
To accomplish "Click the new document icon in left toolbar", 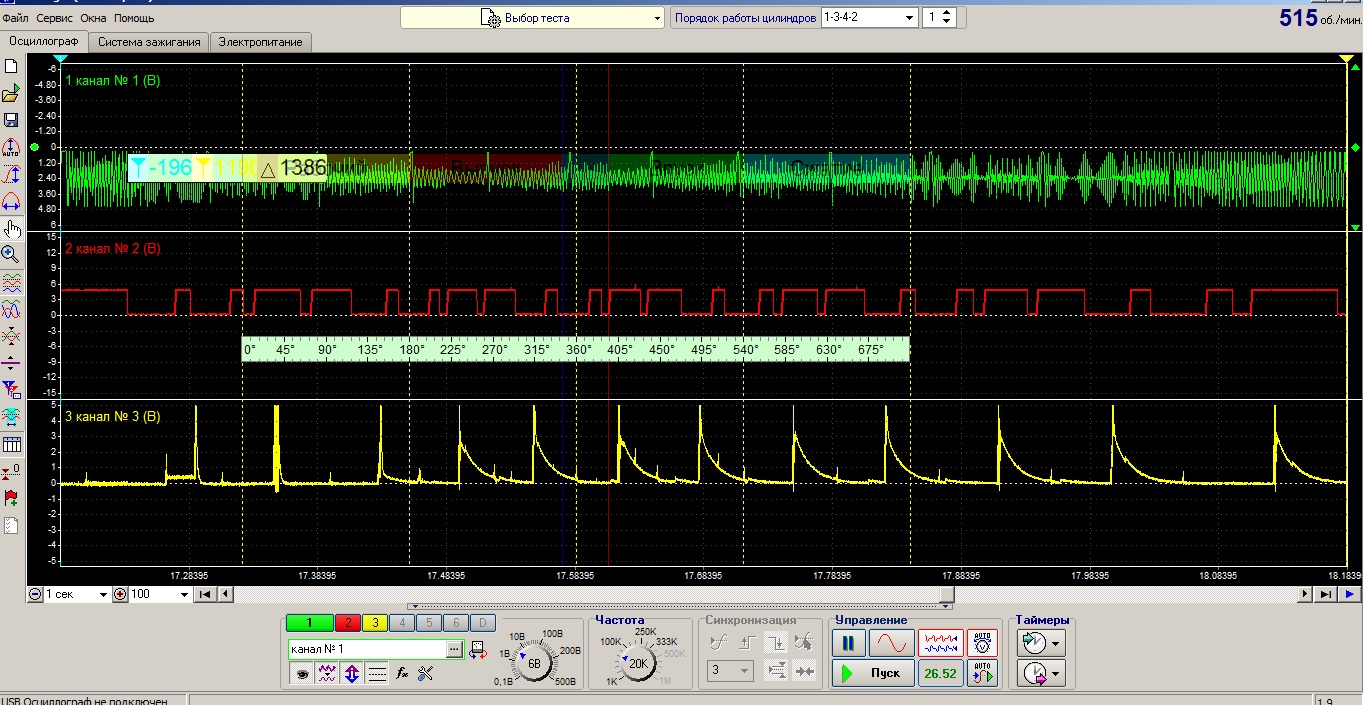I will 11,67.
